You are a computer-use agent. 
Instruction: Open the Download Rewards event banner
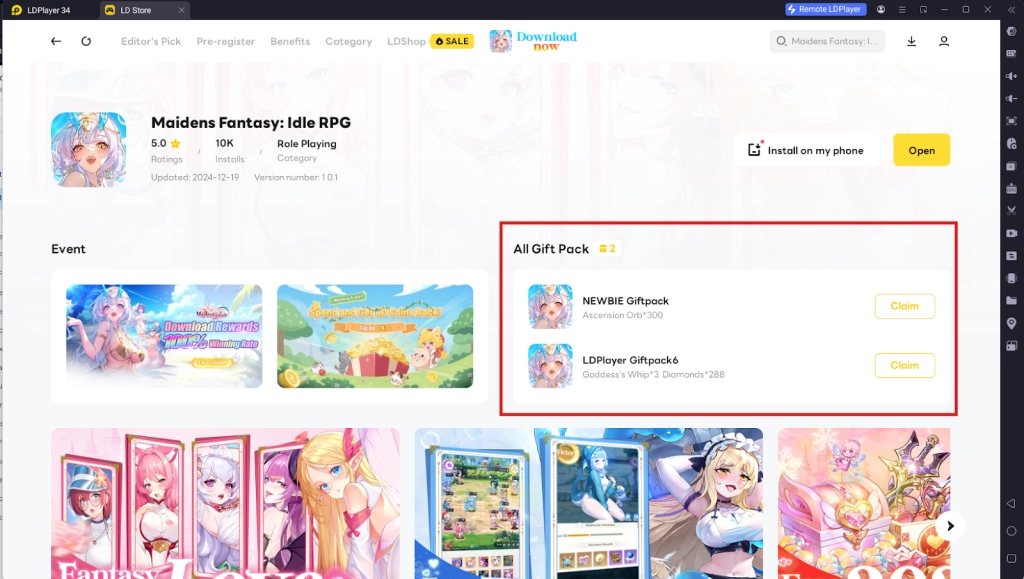click(164, 336)
